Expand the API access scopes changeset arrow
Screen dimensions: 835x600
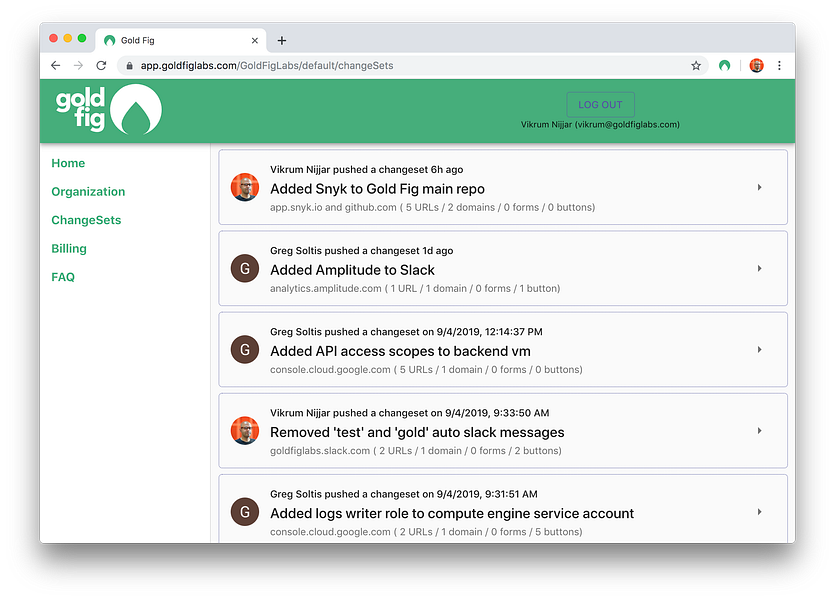(x=759, y=350)
